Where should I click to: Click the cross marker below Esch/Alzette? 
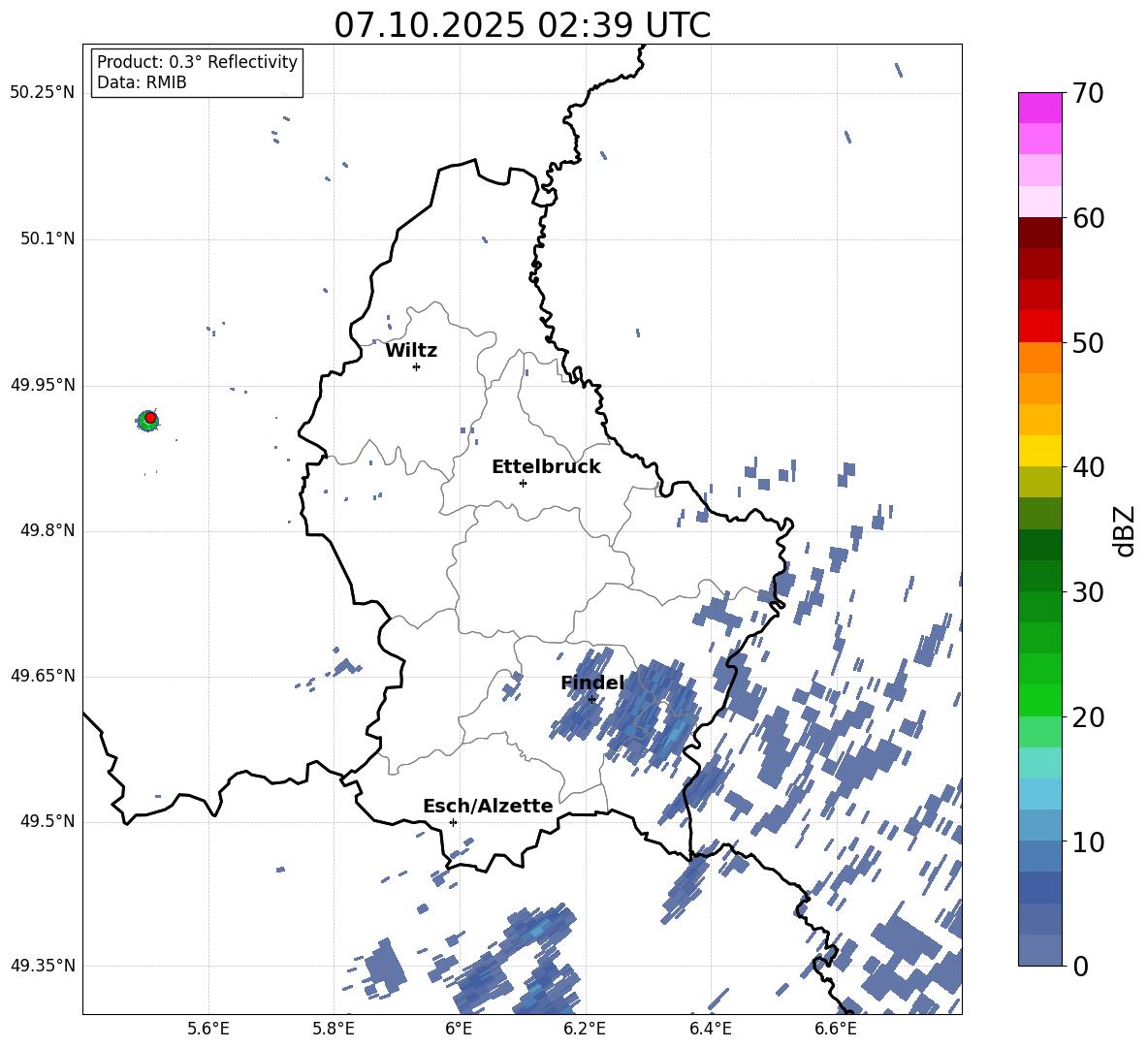(x=453, y=822)
